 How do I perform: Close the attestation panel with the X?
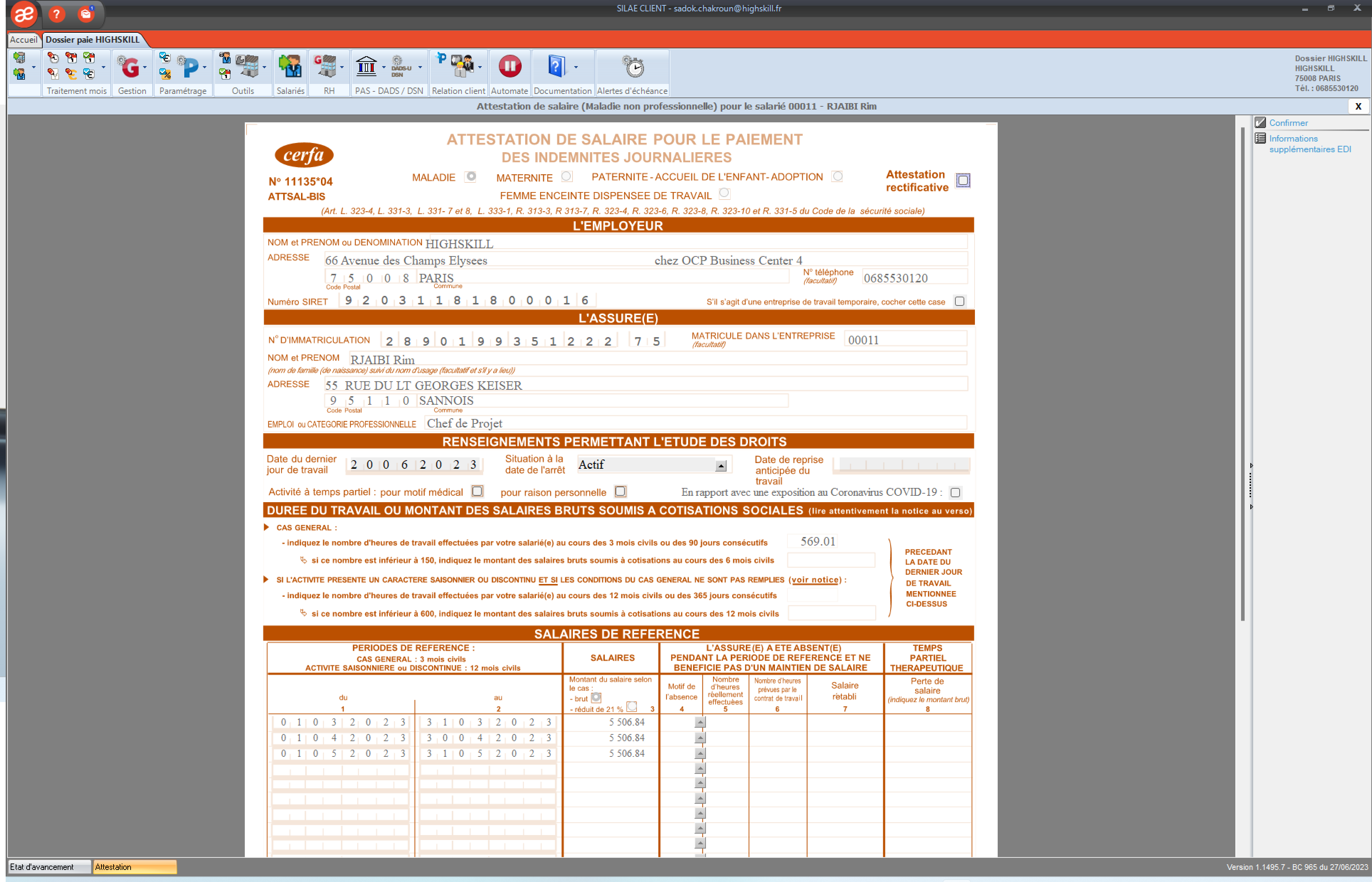point(1358,106)
